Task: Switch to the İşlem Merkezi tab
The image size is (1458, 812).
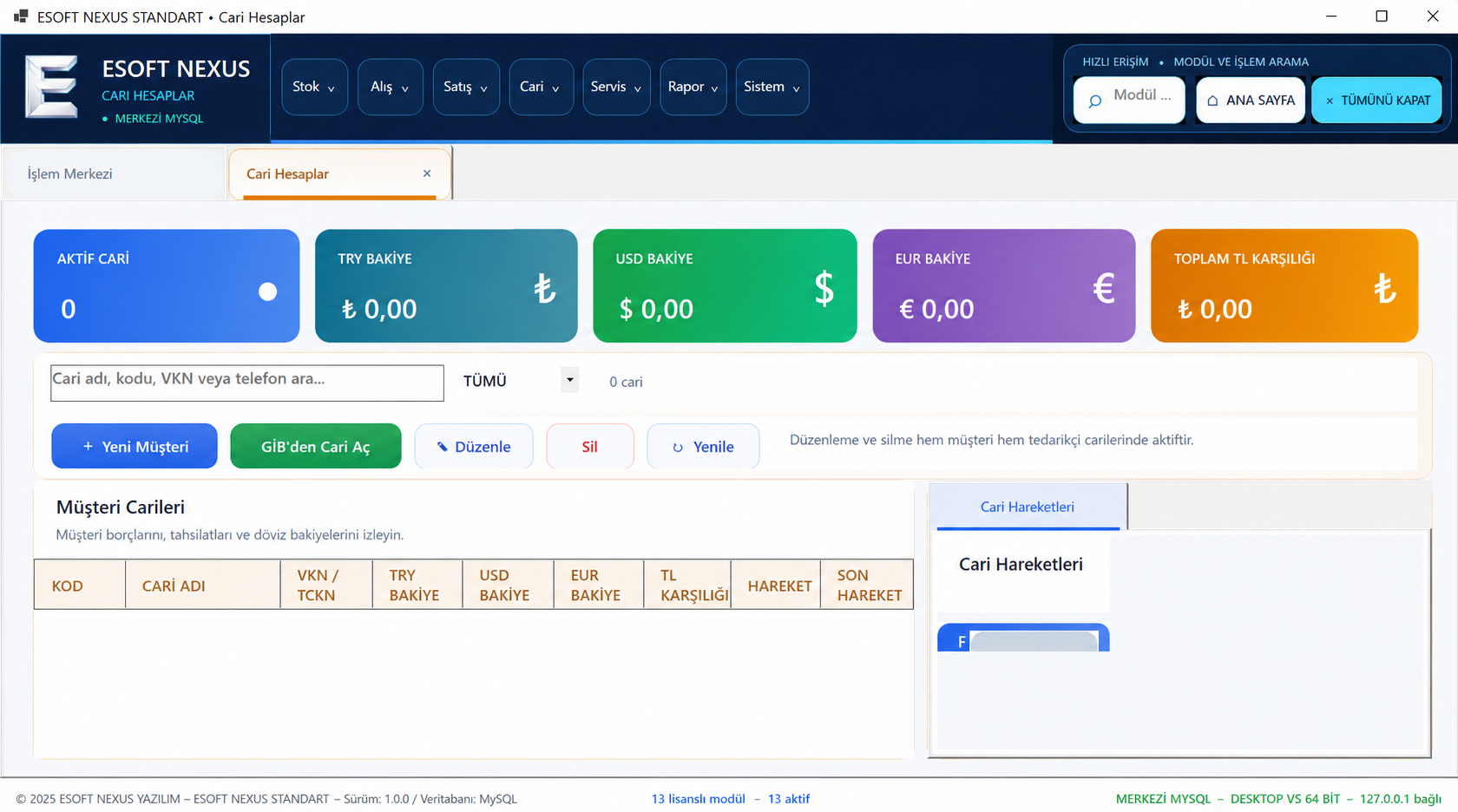Action: point(113,174)
